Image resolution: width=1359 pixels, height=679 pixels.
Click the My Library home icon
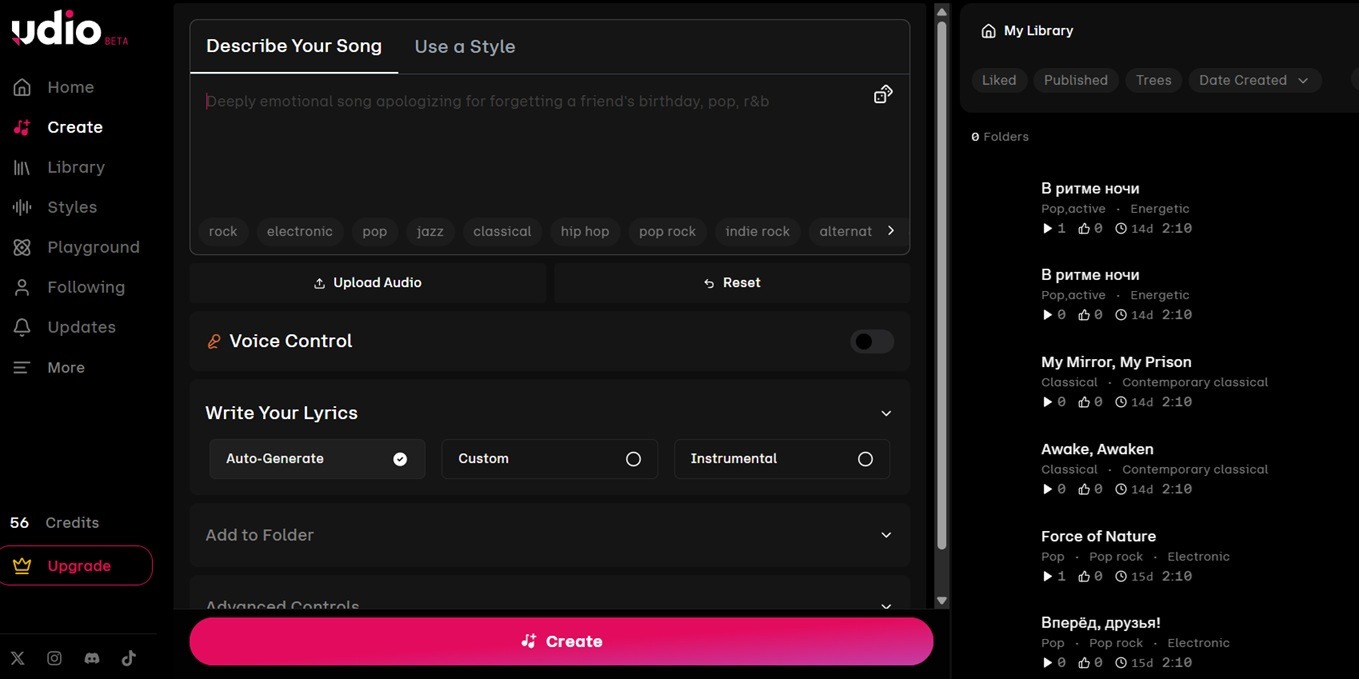pos(988,31)
